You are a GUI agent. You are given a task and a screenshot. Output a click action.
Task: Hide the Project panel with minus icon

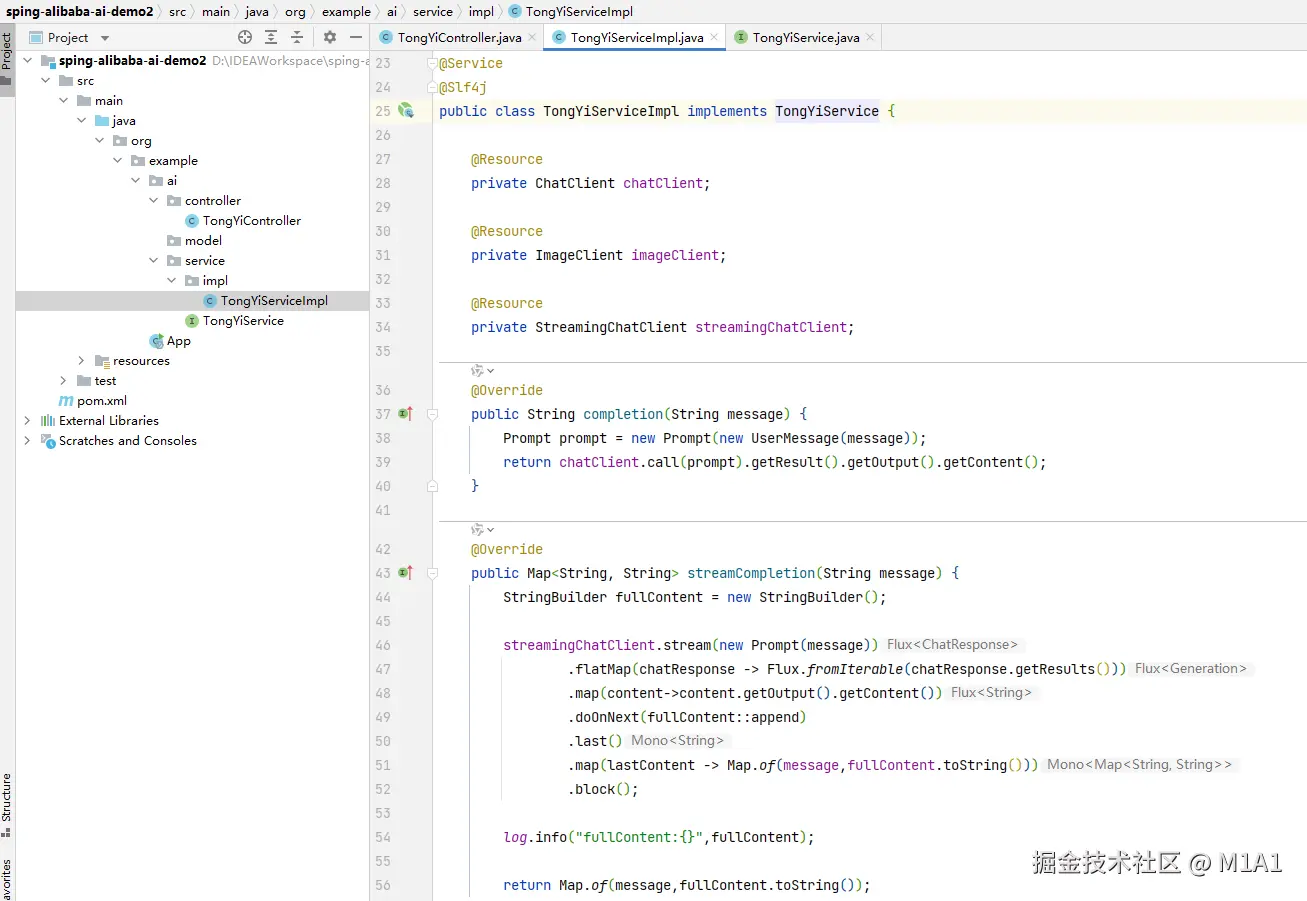[x=356, y=37]
